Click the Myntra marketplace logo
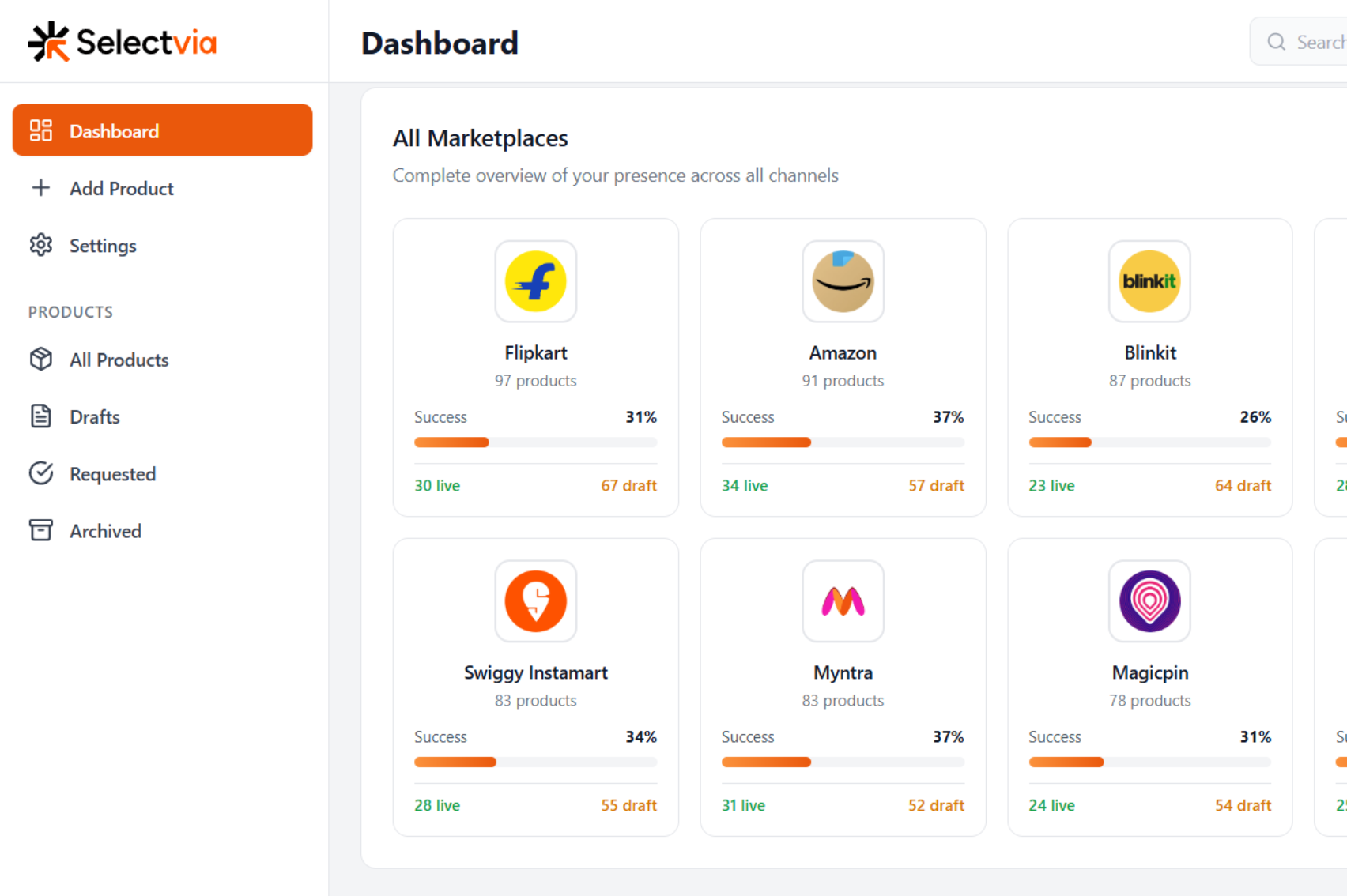1347x896 pixels. (843, 601)
